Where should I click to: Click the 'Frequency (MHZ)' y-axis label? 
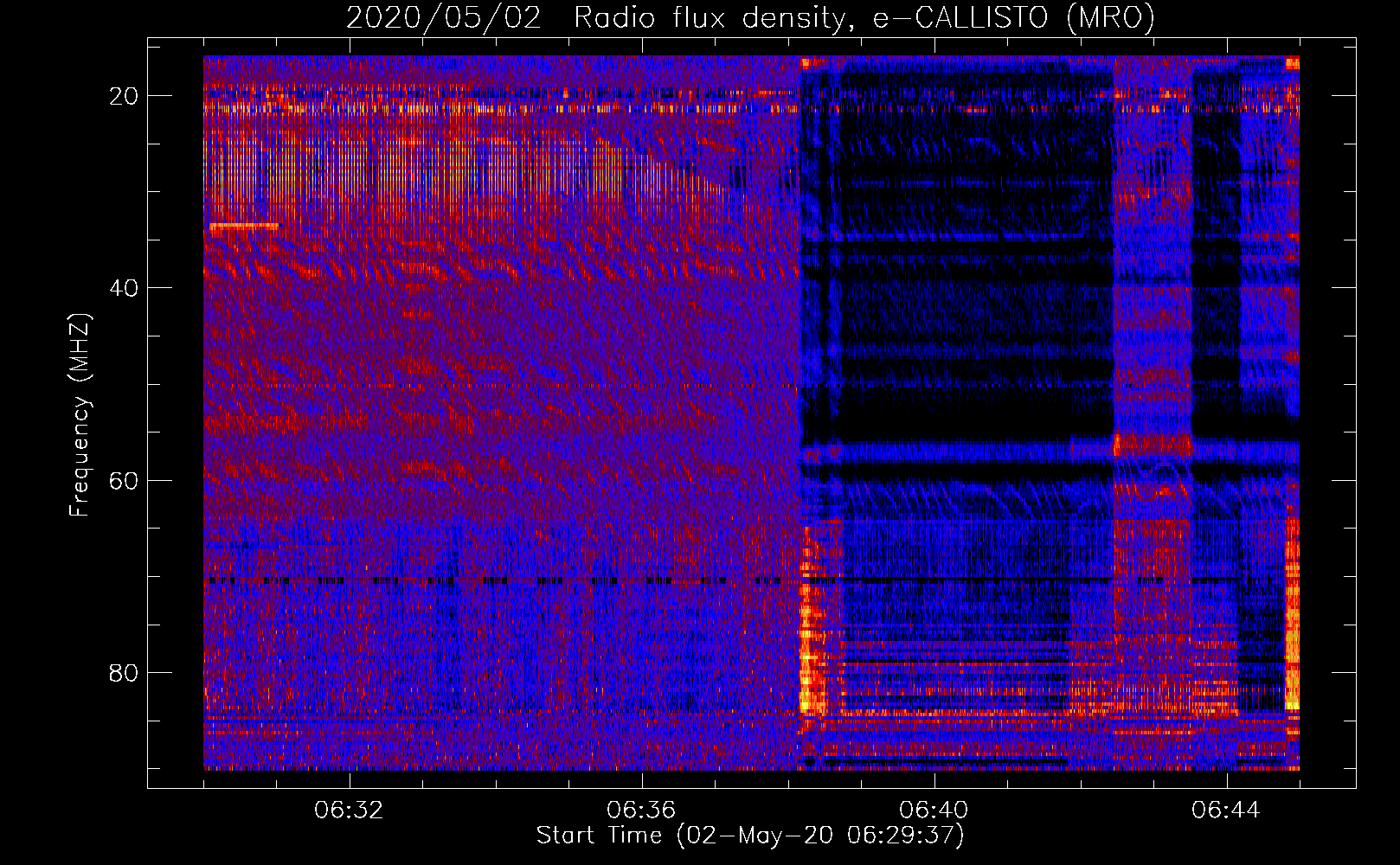pyautogui.click(x=80, y=415)
